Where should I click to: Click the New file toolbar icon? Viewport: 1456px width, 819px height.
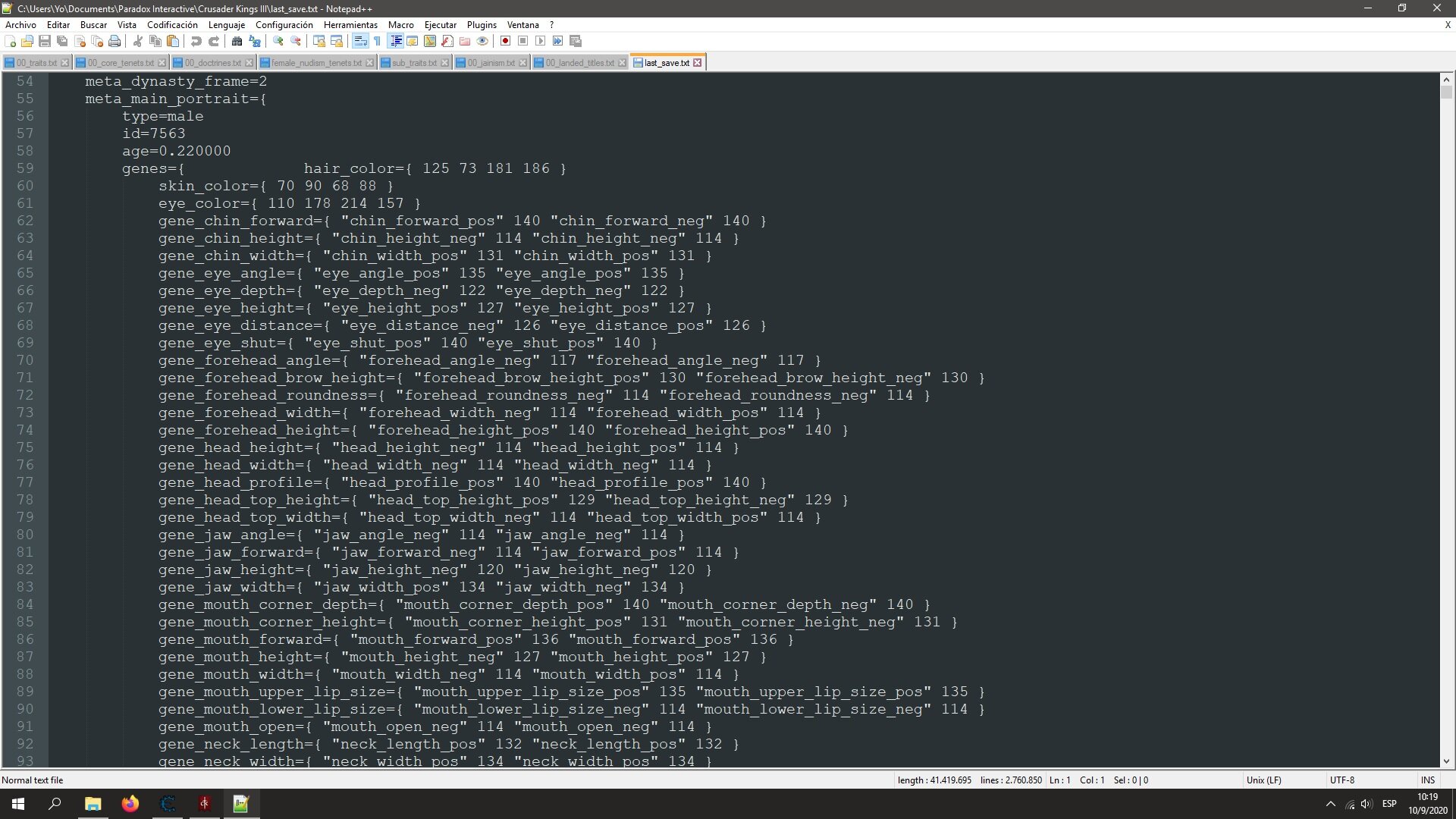(x=11, y=41)
